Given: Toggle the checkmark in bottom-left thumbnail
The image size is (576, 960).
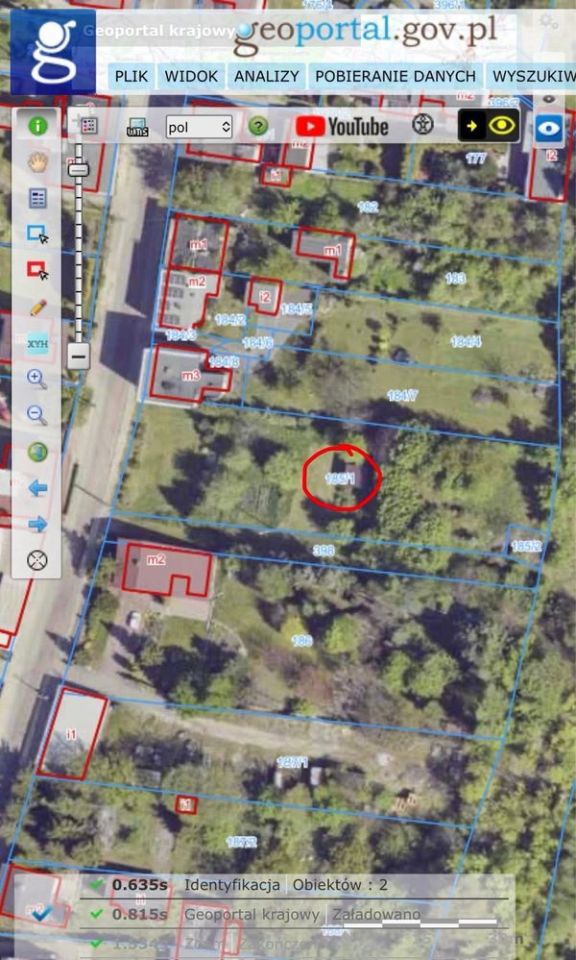Looking at the screenshot, I should pos(40,913).
